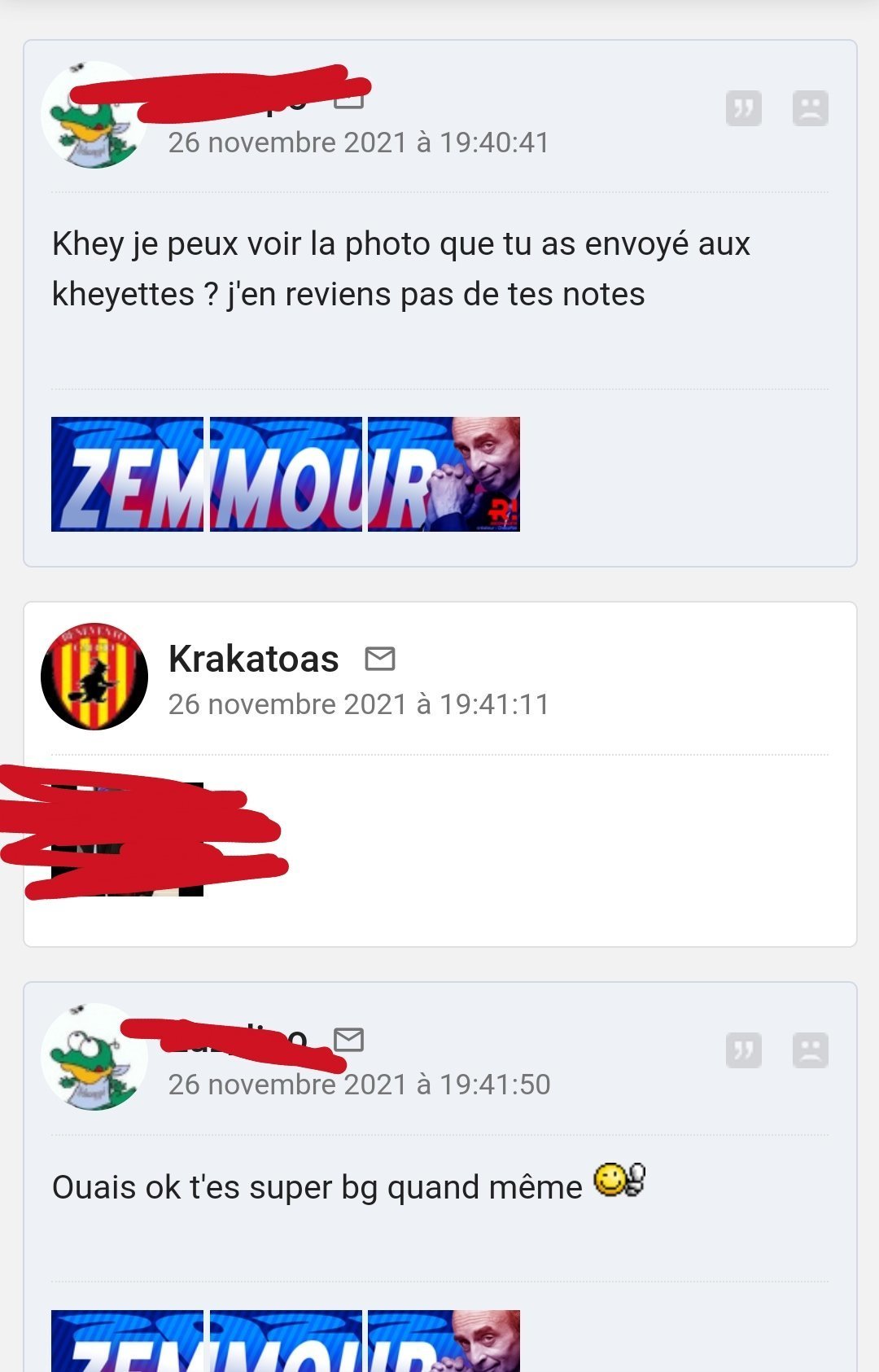Viewport: 879px width, 1372px height.
Task: Open the 19:41:50 post permalink date
Action: [359, 1085]
